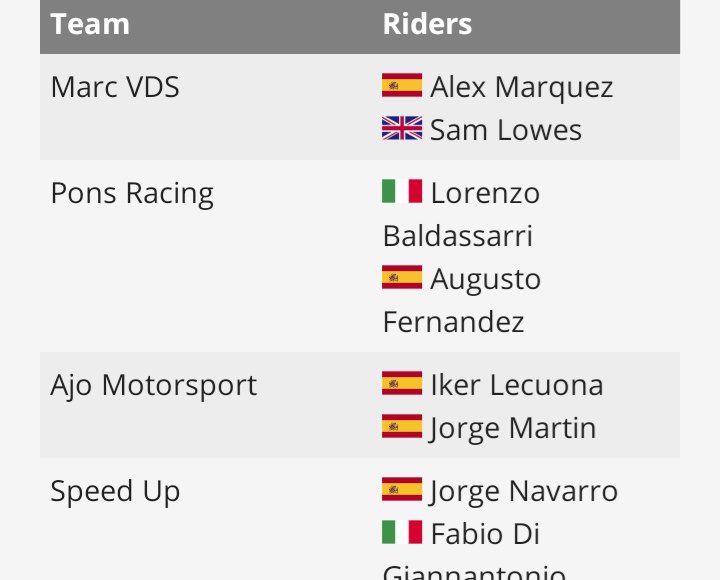Click the Spanish flag beside Alex Marquez
720x580 pixels.
coord(401,85)
